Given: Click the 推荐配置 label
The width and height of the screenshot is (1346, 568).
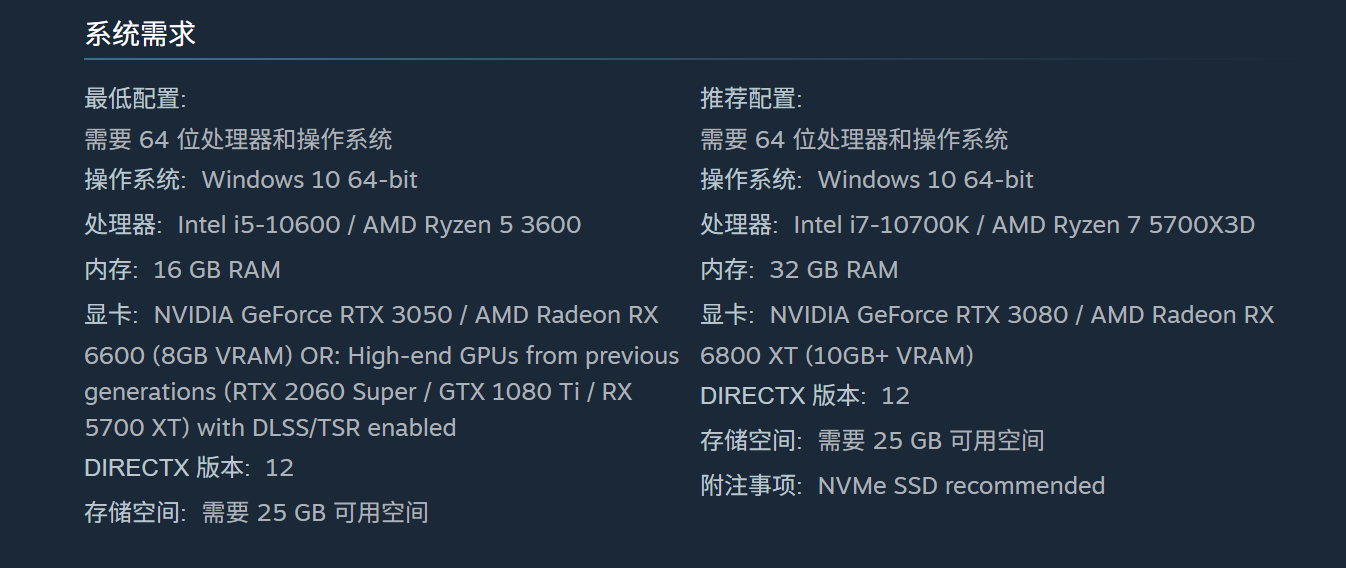Looking at the screenshot, I should tap(751, 99).
